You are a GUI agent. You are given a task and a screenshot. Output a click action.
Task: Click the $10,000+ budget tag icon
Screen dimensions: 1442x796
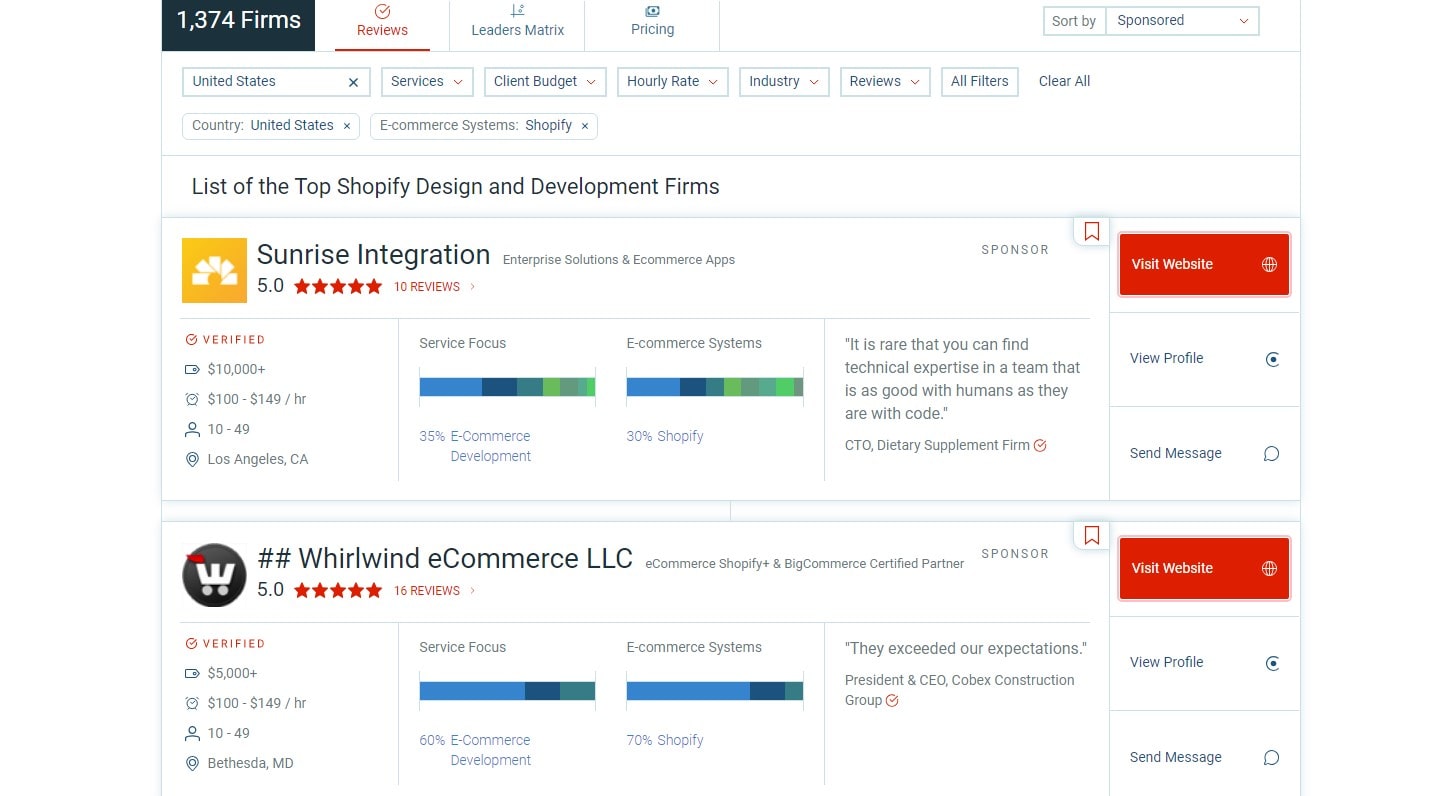(192, 370)
